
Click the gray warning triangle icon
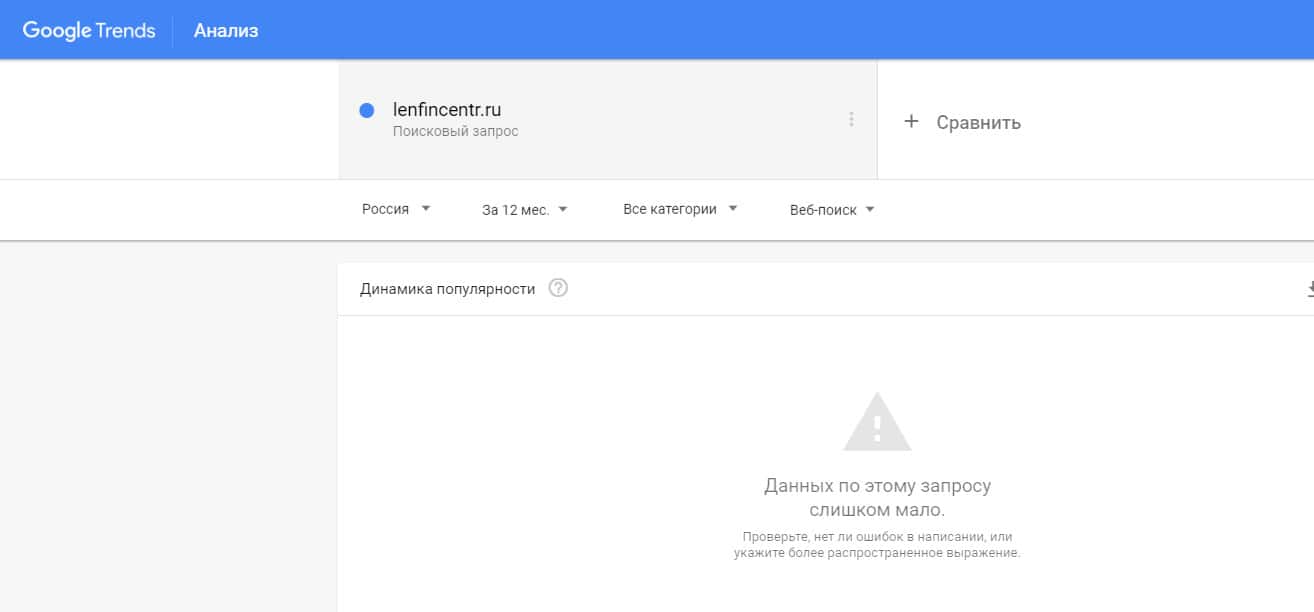pos(877,422)
